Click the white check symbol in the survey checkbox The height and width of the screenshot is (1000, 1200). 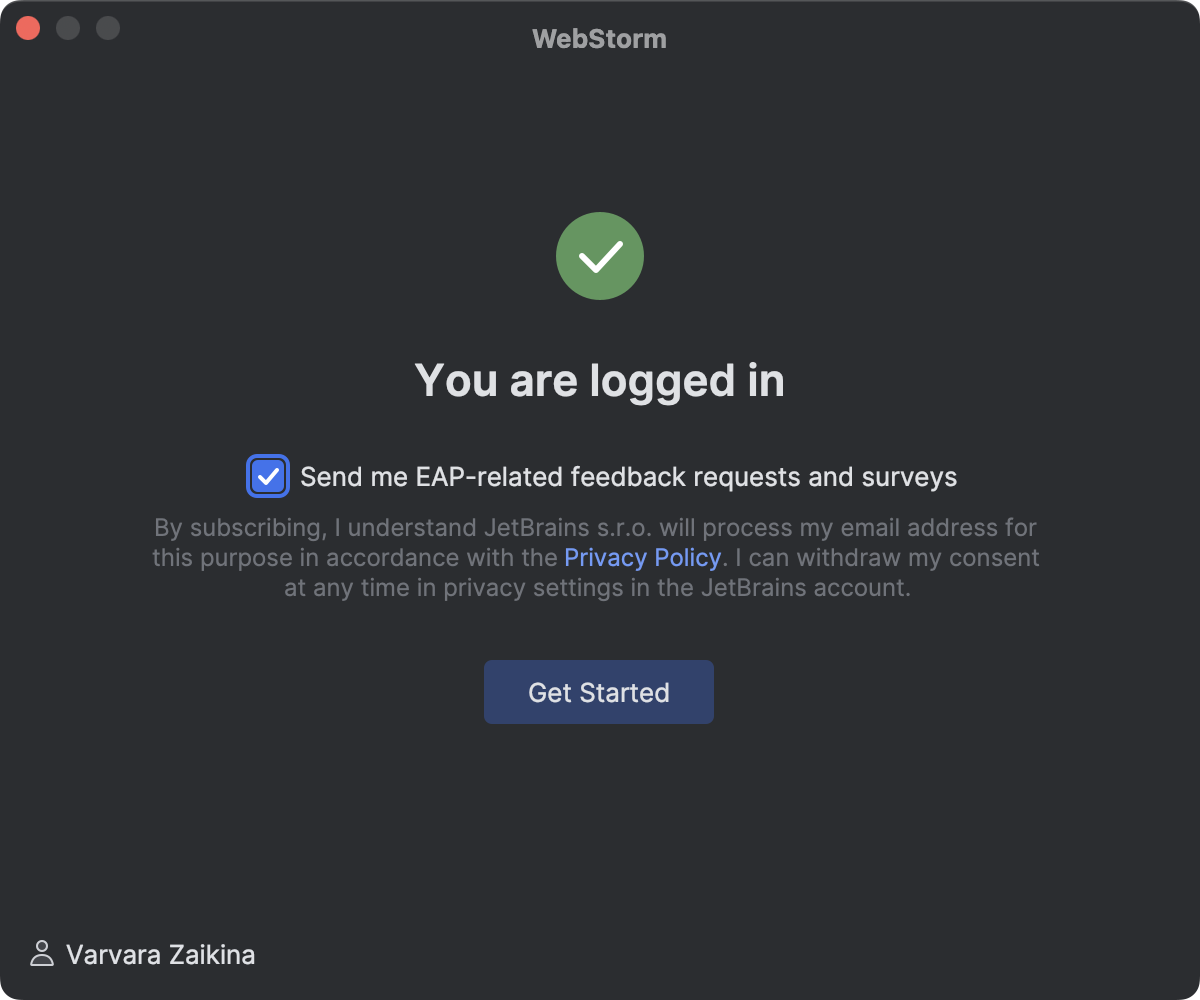point(267,476)
